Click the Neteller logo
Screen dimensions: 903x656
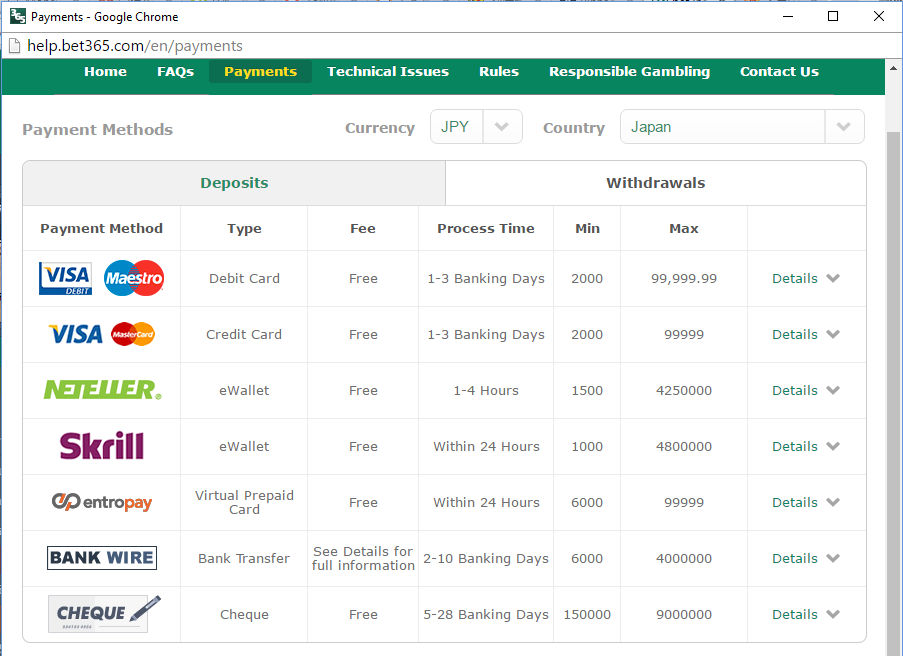[102, 390]
